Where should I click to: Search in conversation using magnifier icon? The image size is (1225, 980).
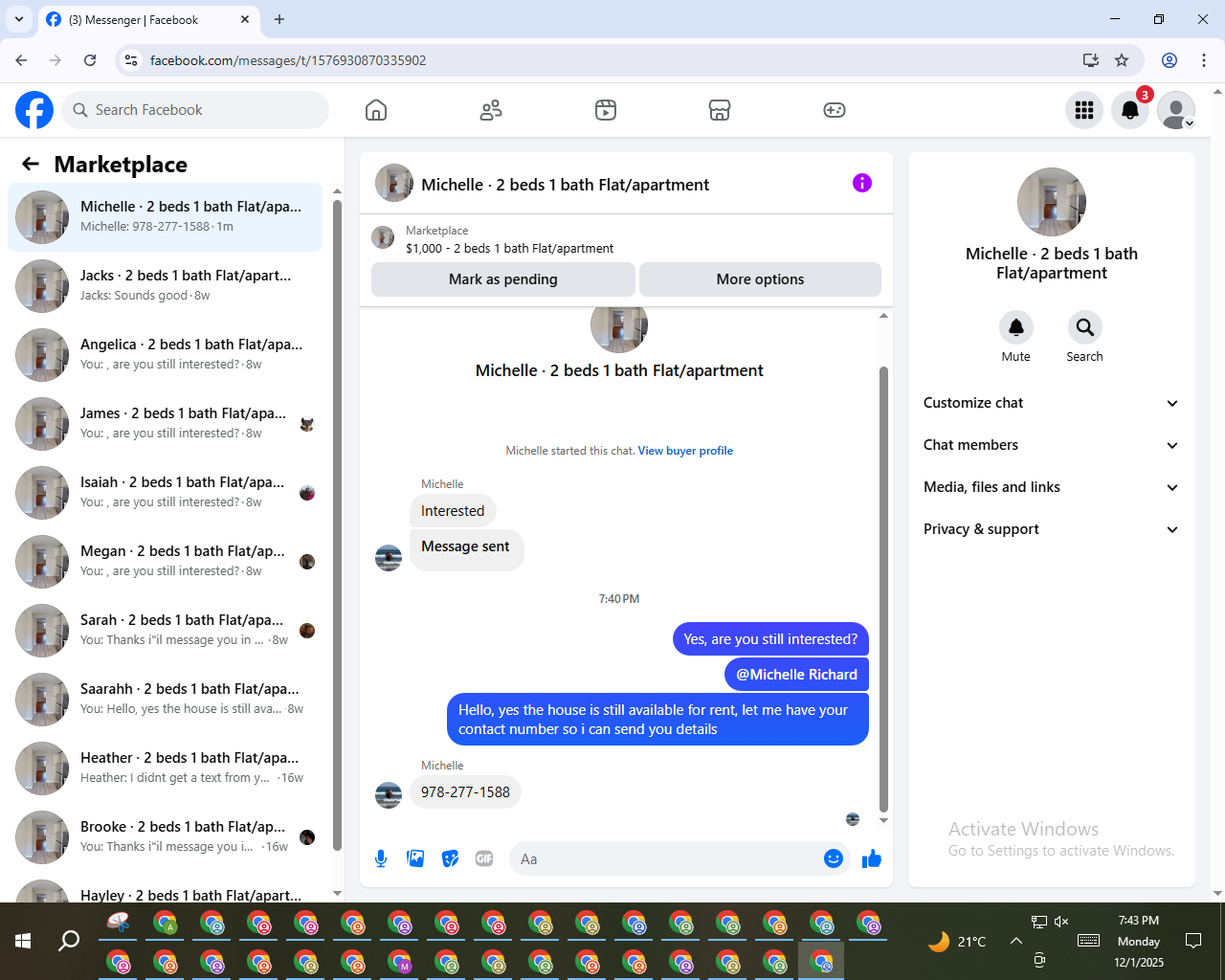[x=1084, y=327]
